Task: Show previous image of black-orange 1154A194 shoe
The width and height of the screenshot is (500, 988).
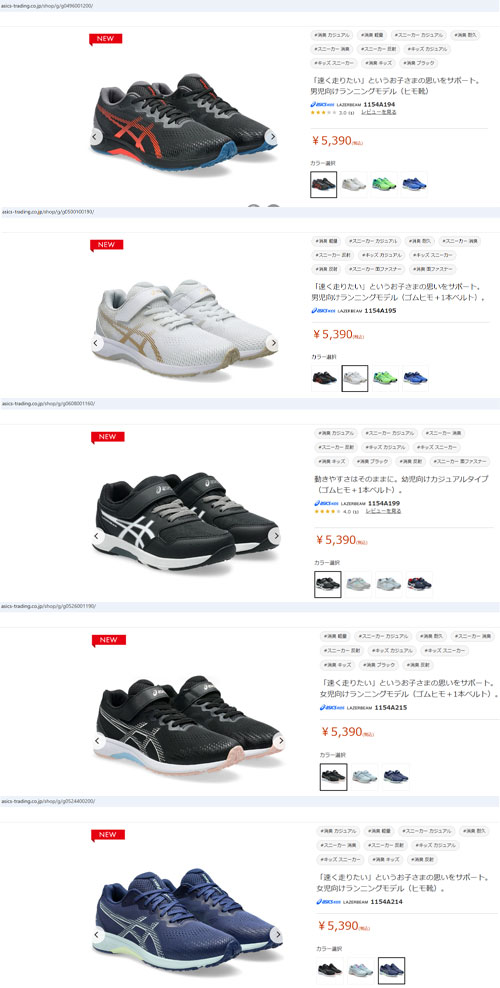Action: 96,136
